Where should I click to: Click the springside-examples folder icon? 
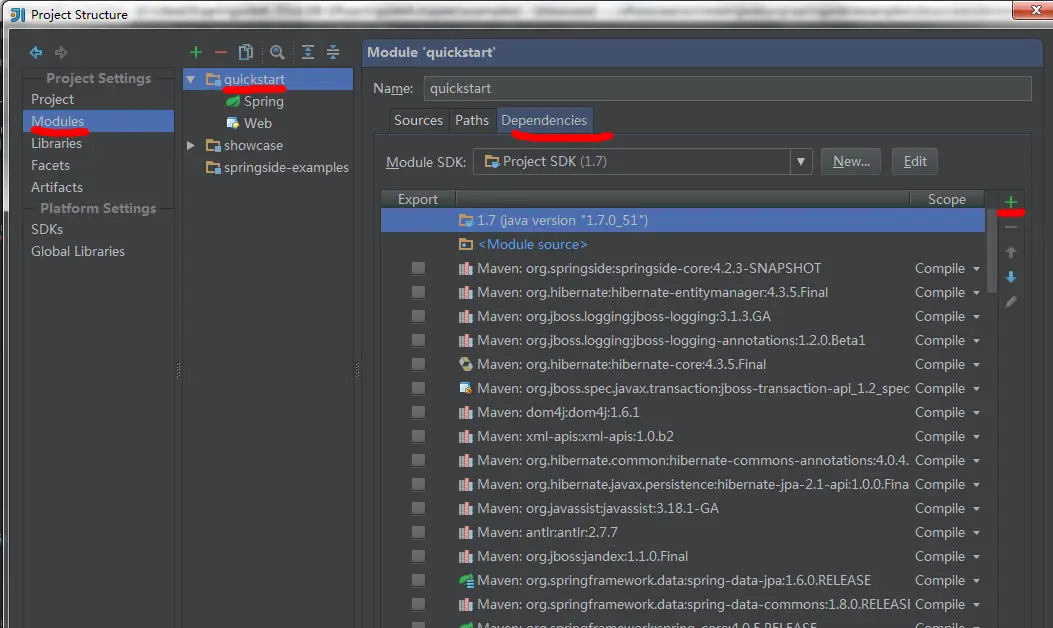point(213,167)
